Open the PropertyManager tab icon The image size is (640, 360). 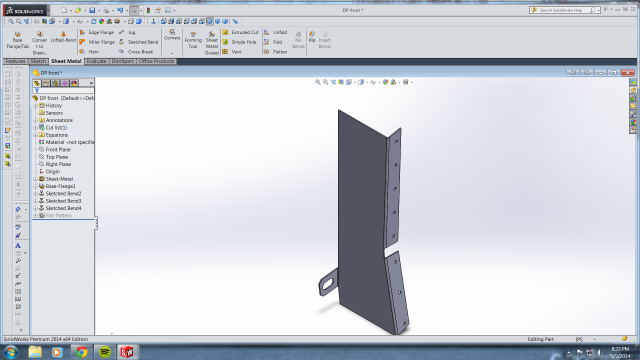click(x=46, y=83)
